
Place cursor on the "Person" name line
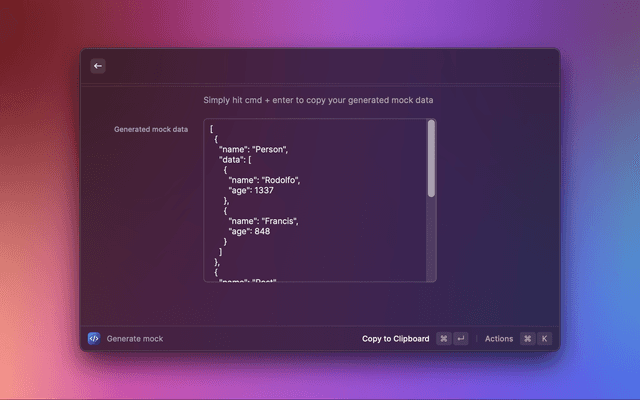pos(254,149)
